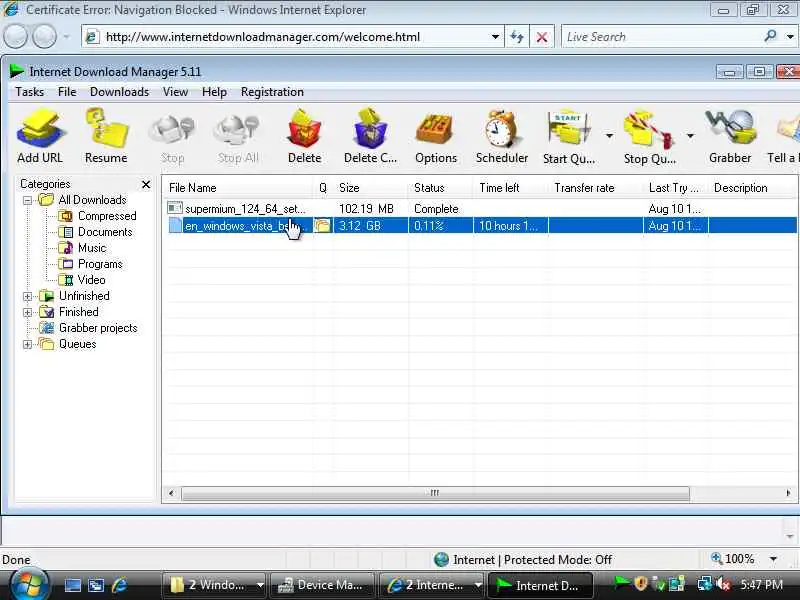Open the Options toolbar icon
800x600 pixels.
(x=436, y=136)
